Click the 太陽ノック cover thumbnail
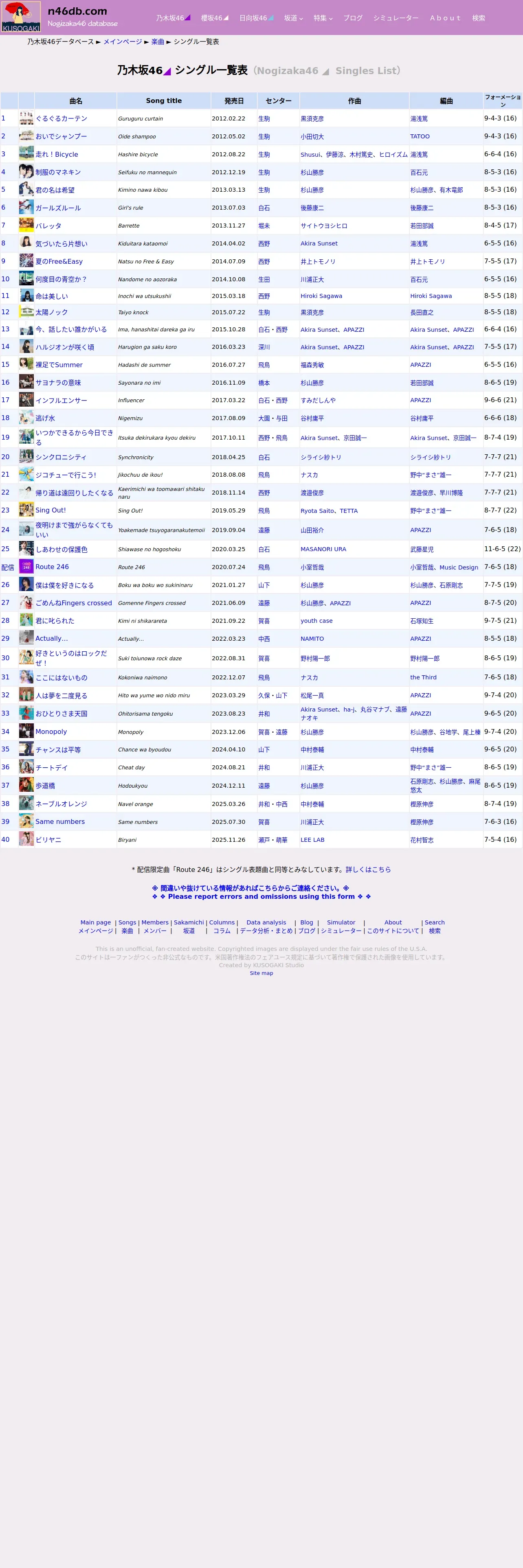 [x=26, y=312]
